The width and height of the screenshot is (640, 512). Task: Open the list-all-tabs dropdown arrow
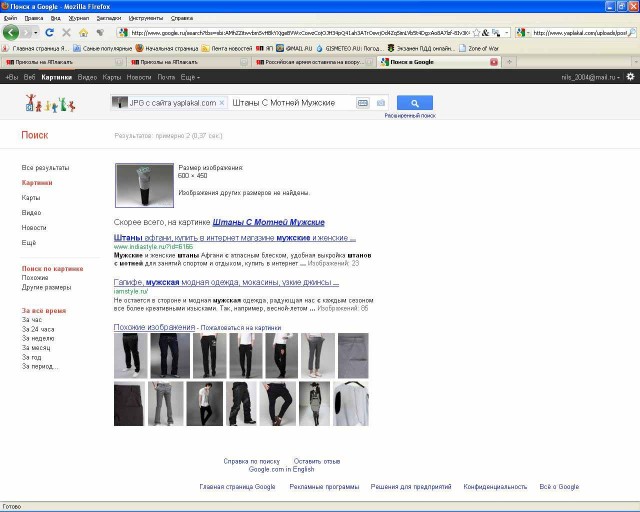[x=635, y=62]
